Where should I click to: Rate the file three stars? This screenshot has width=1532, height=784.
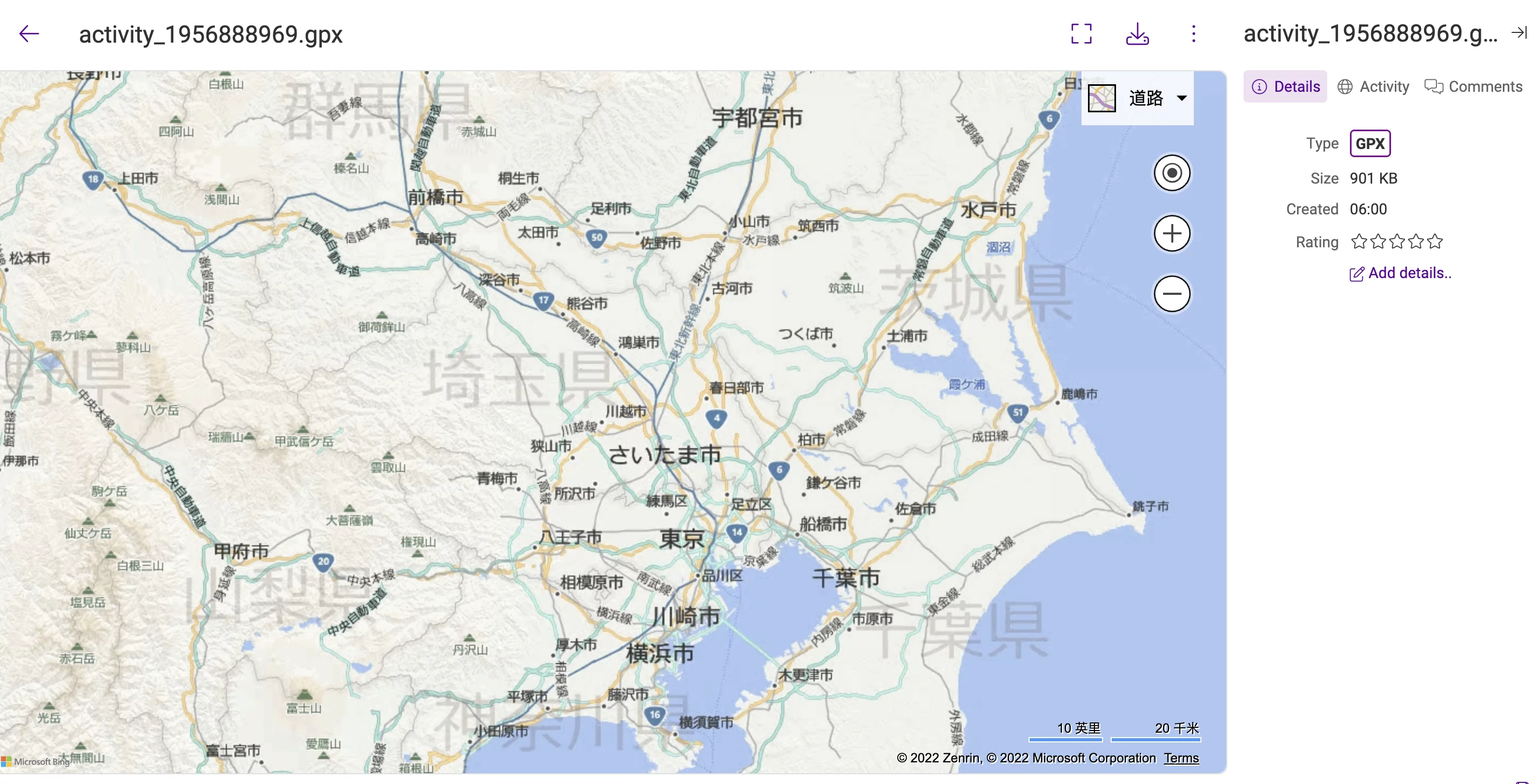pos(1396,242)
